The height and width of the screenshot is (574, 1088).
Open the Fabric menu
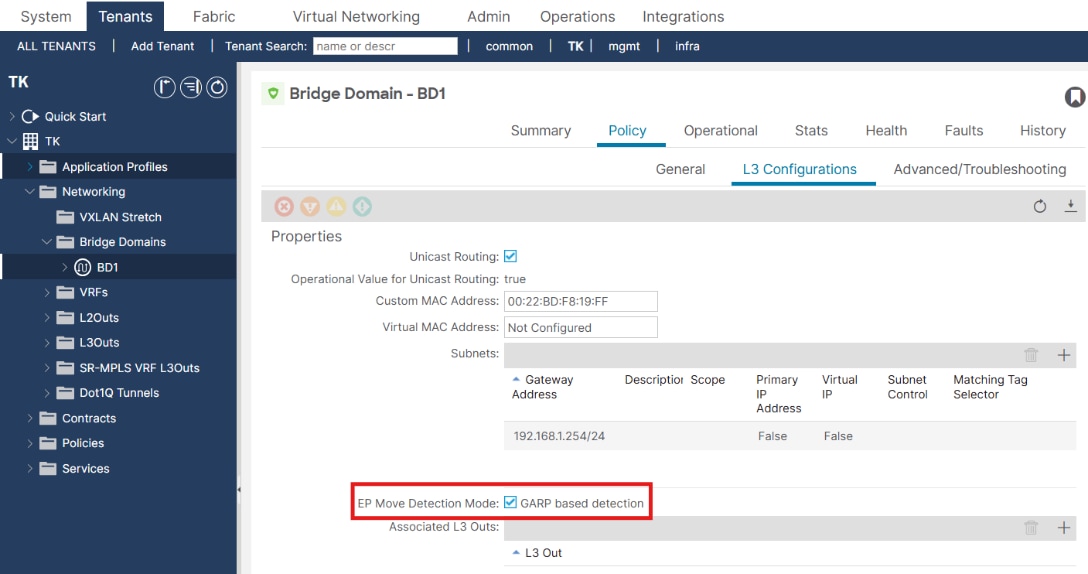pos(214,17)
